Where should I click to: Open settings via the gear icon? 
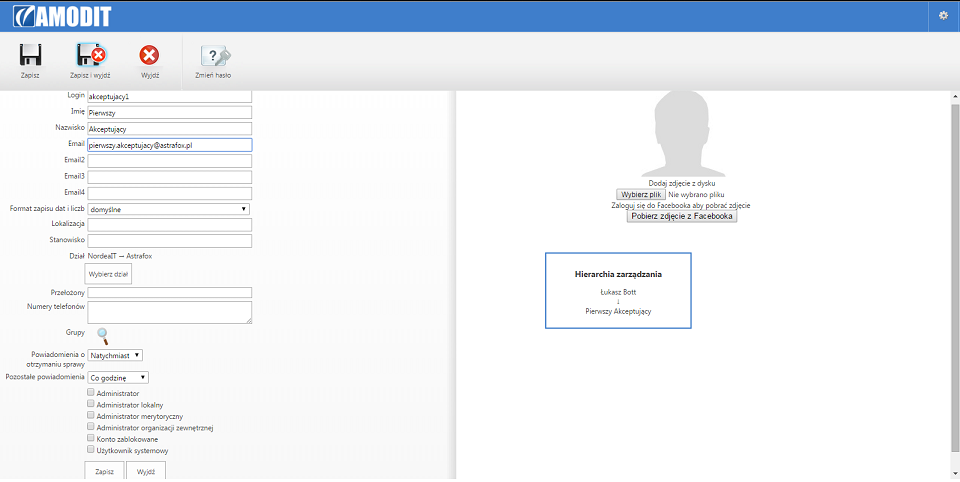click(943, 15)
